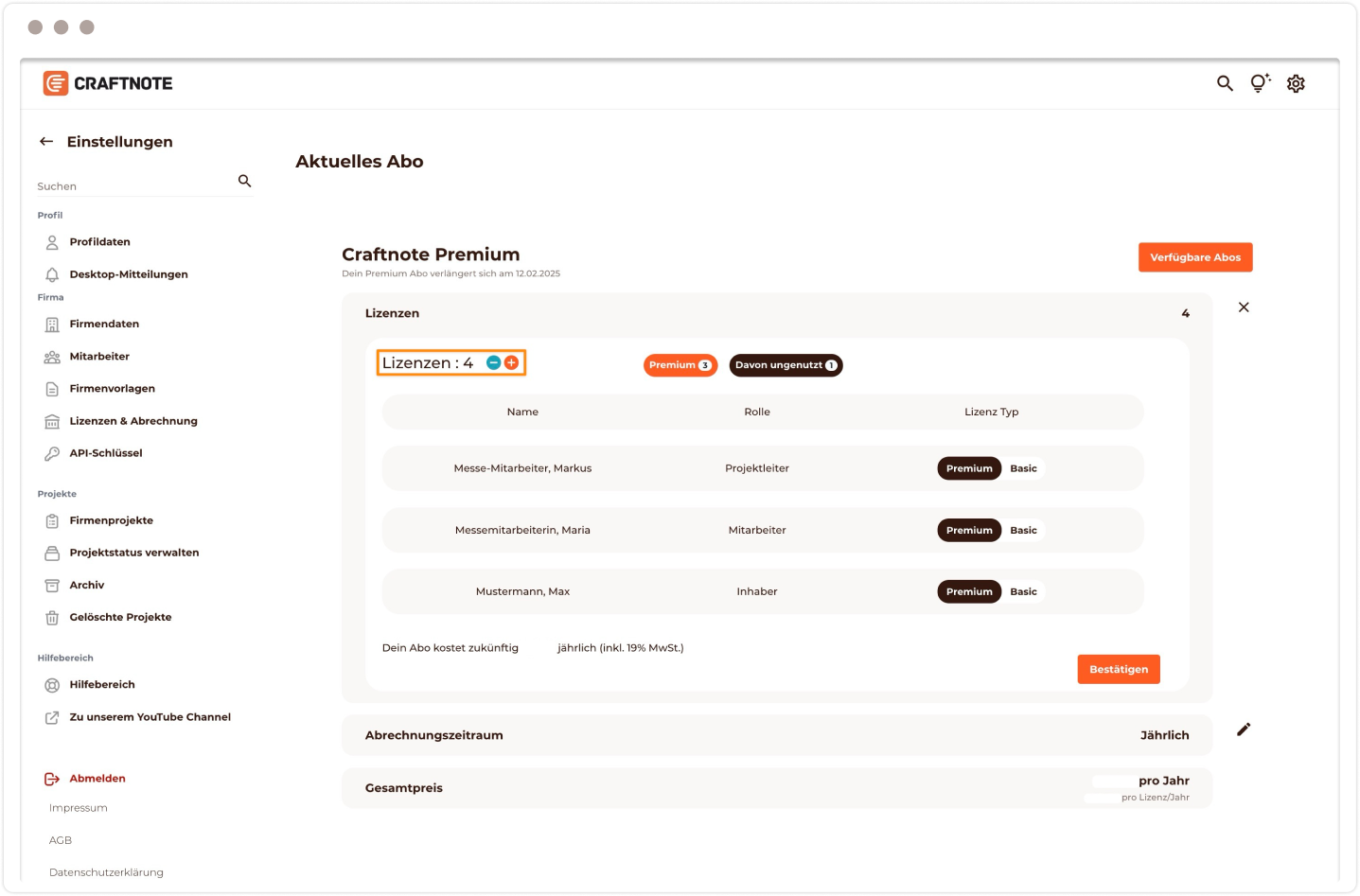Image resolution: width=1360 pixels, height=896 pixels.
Task: Select the name Messe-Mitarbeiter, Markus
Action: point(522,468)
